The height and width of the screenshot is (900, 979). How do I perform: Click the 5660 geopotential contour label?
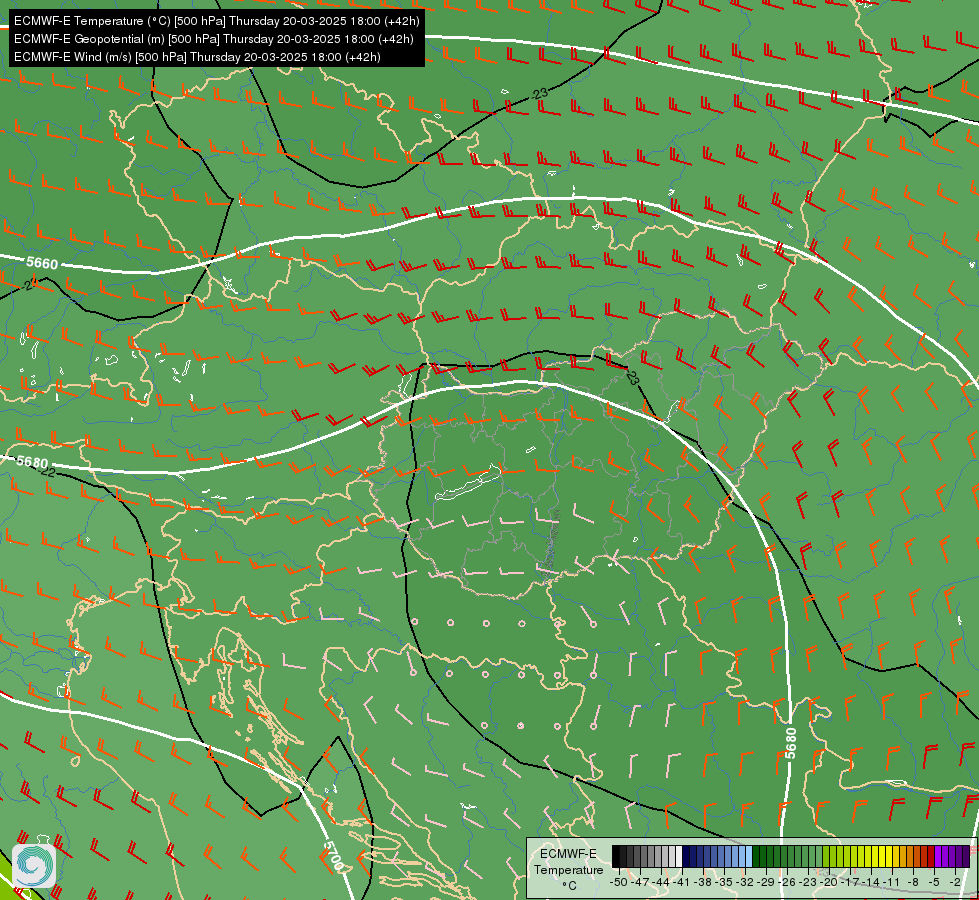(42, 263)
